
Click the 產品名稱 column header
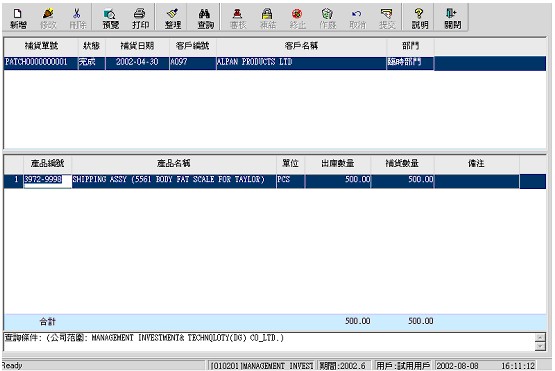(x=174, y=163)
